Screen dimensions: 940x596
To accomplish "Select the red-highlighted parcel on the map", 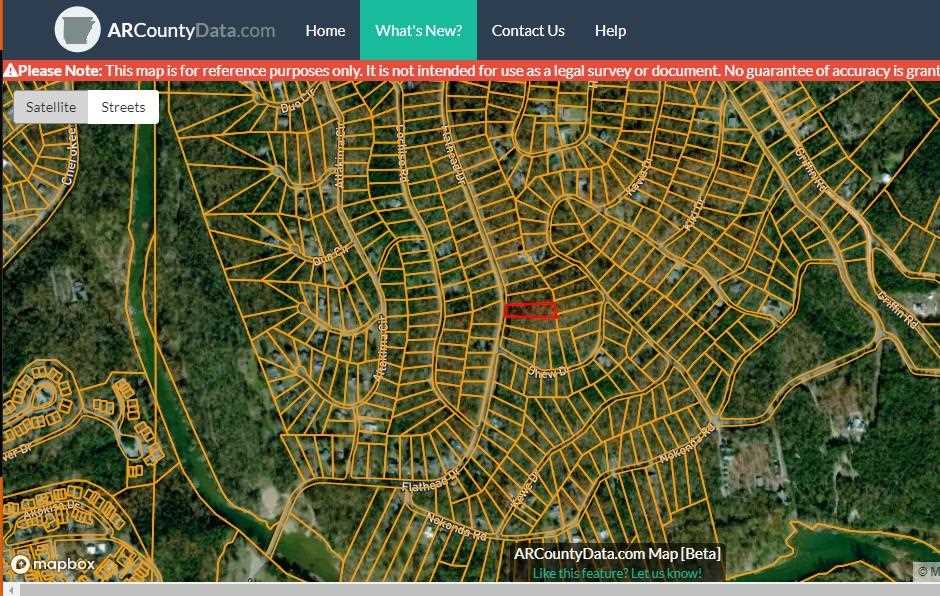I will pos(530,311).
